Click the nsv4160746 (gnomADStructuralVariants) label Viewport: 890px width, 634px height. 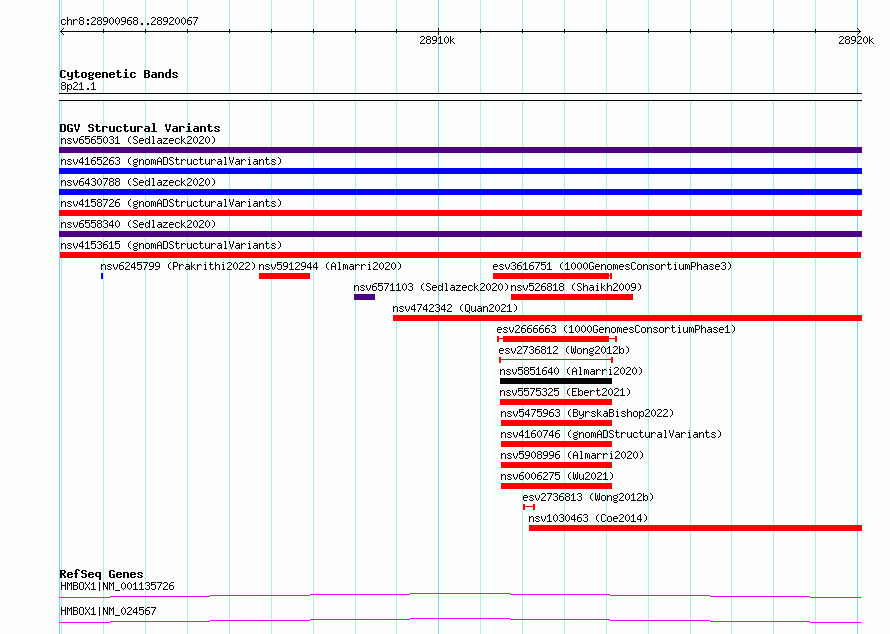coord(611,434)
